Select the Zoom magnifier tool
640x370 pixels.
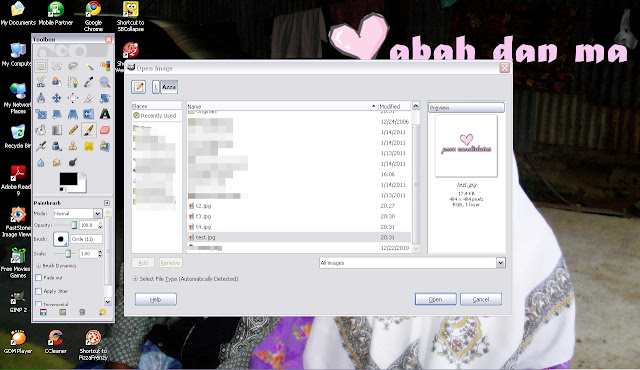click(x=105, y=82)
